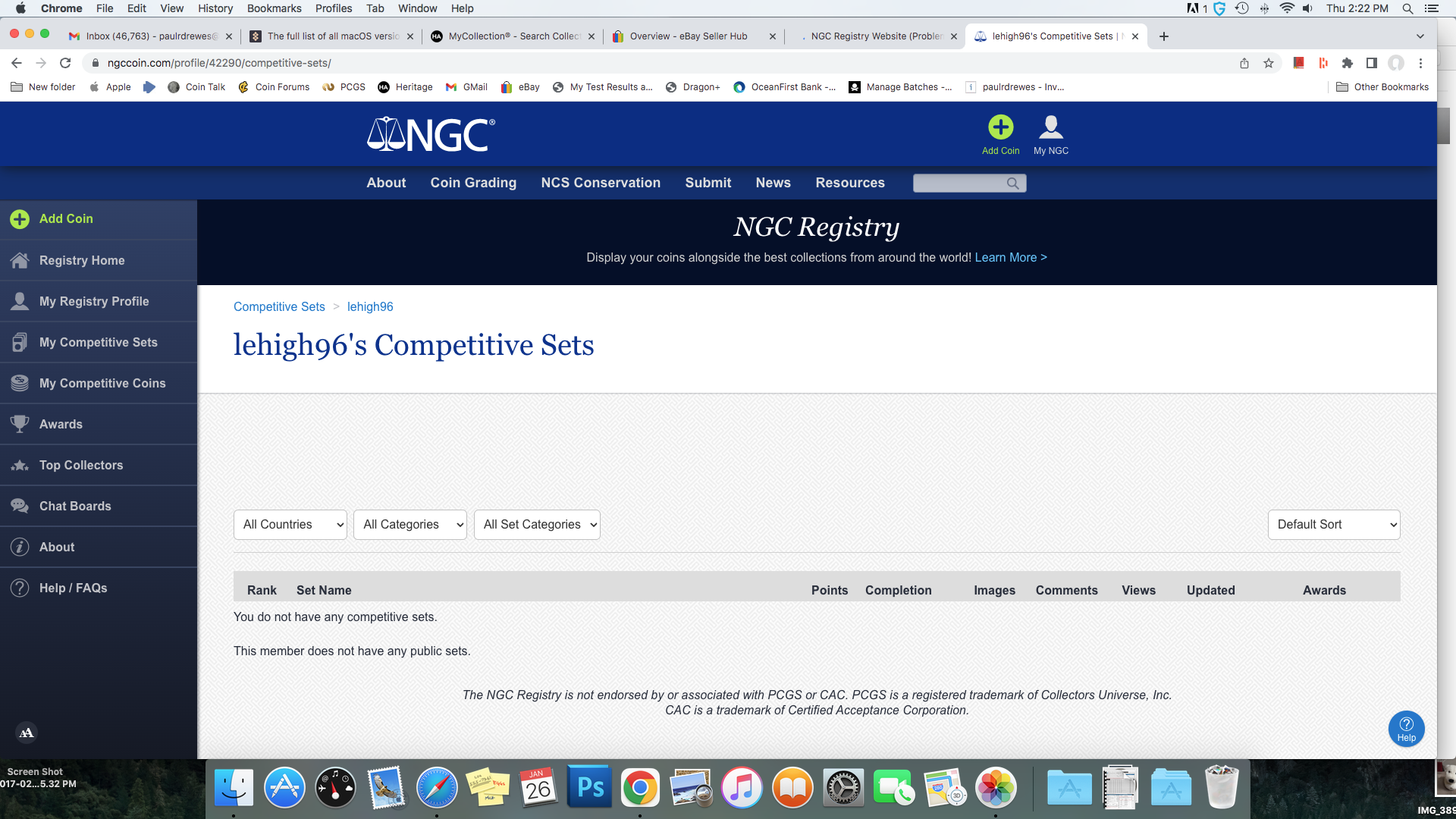Open Chrome History menu

click(x=215, y=8)
